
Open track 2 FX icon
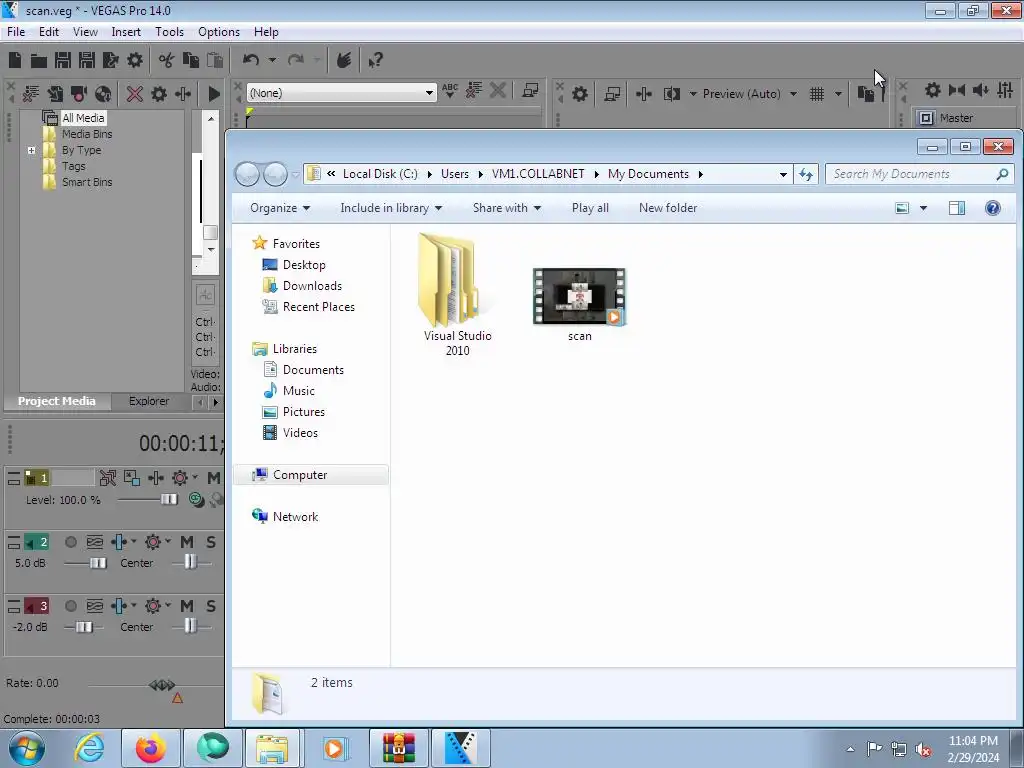120,542
